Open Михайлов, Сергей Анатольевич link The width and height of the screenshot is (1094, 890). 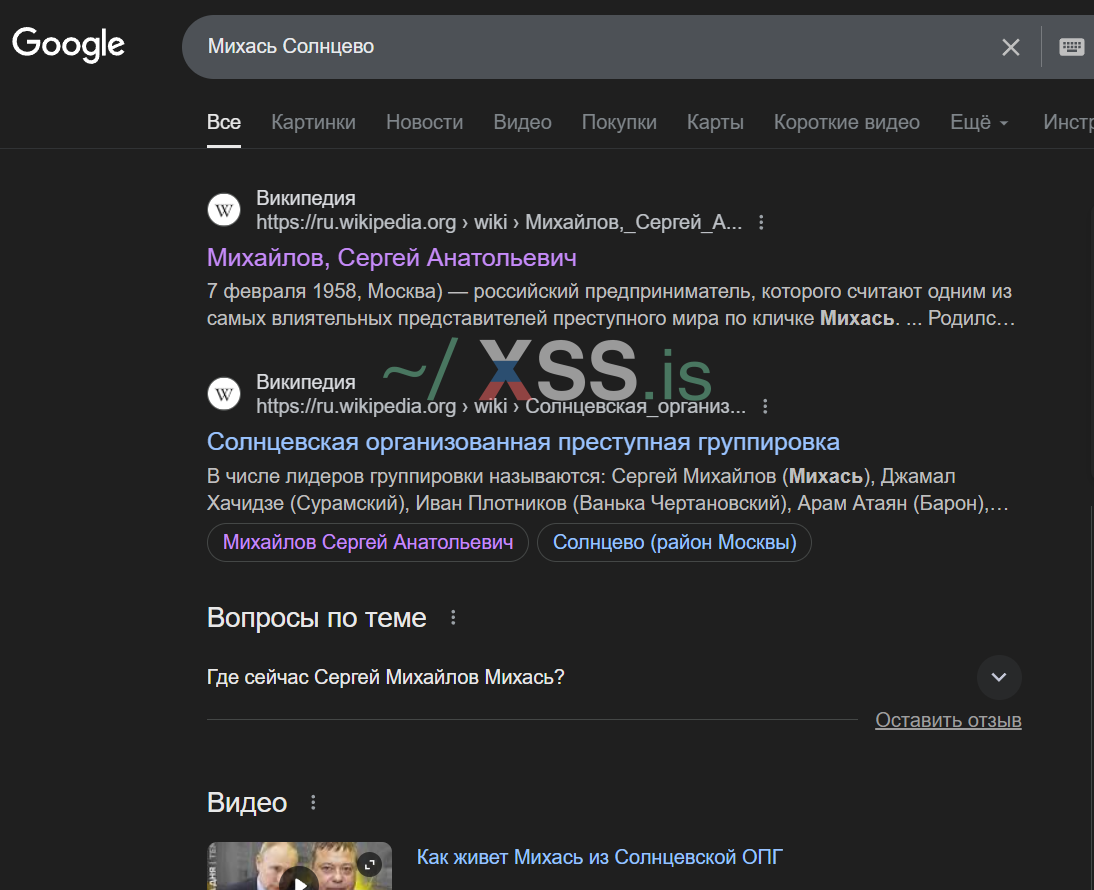[x=391, y=258]
